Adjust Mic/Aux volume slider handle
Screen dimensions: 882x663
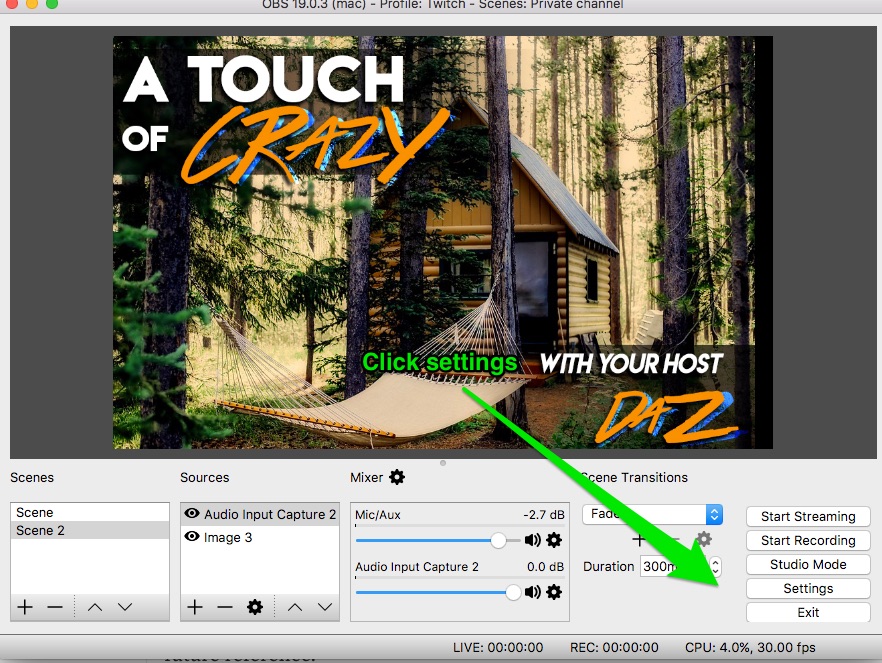[498, 540]
